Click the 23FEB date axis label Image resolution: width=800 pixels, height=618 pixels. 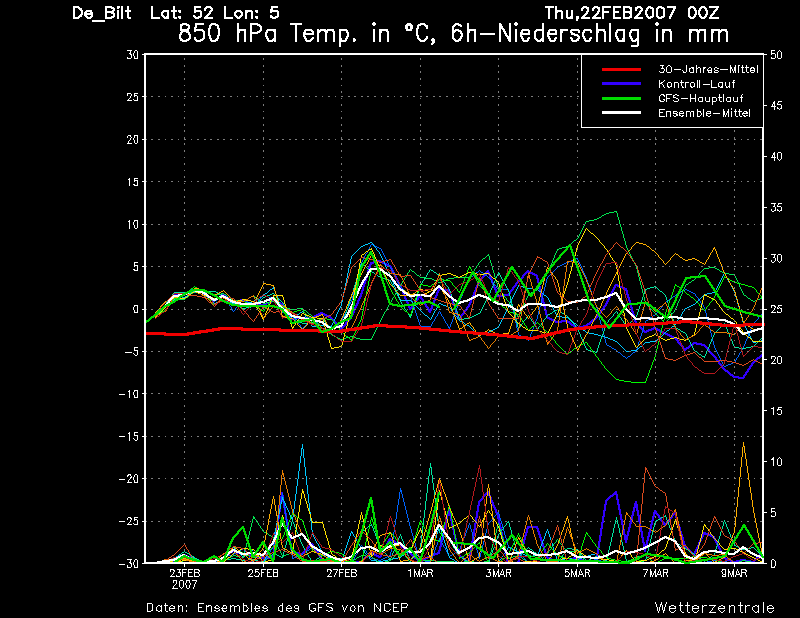pos(185,573)
